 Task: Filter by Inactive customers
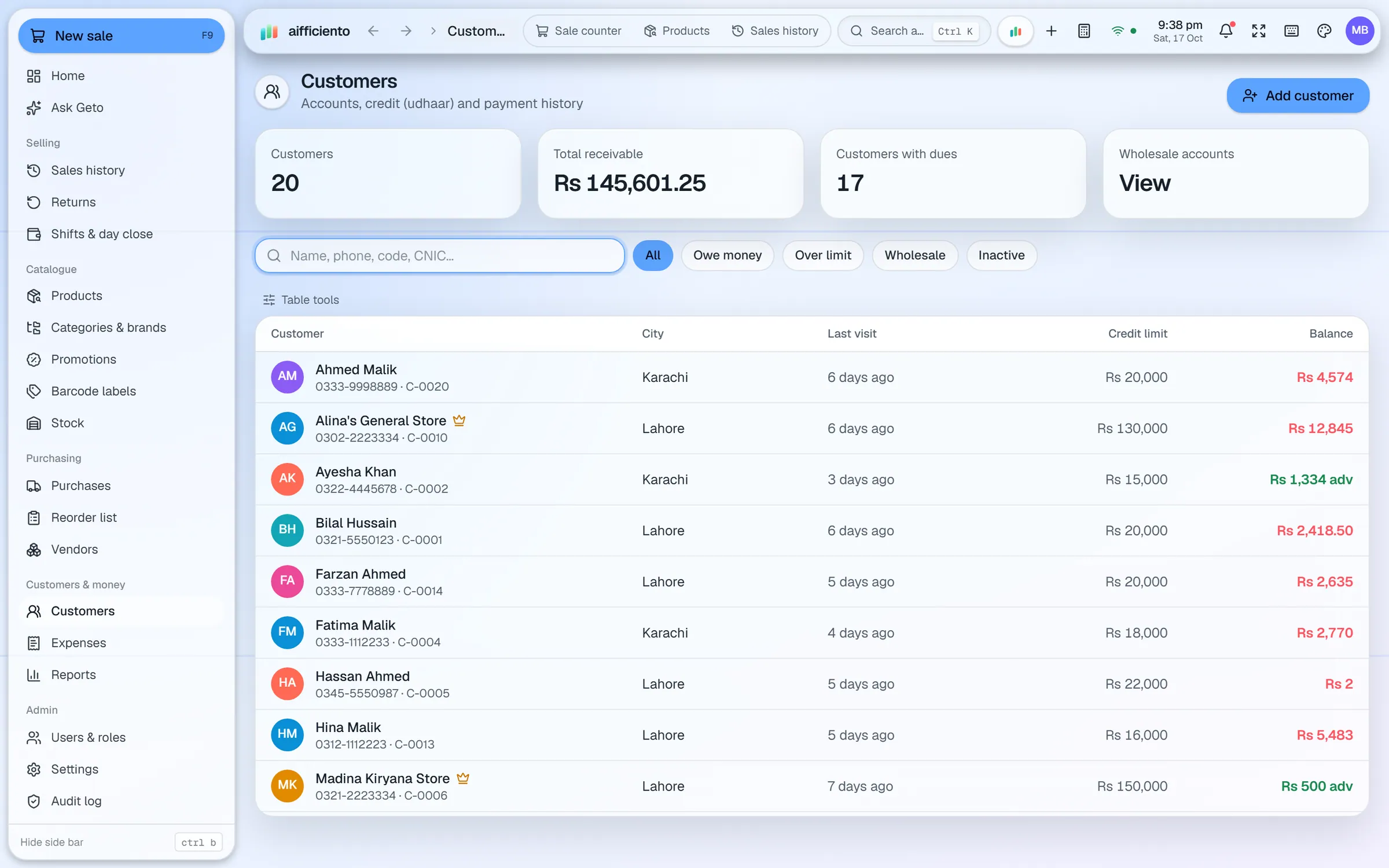[x=1001, y=255]
